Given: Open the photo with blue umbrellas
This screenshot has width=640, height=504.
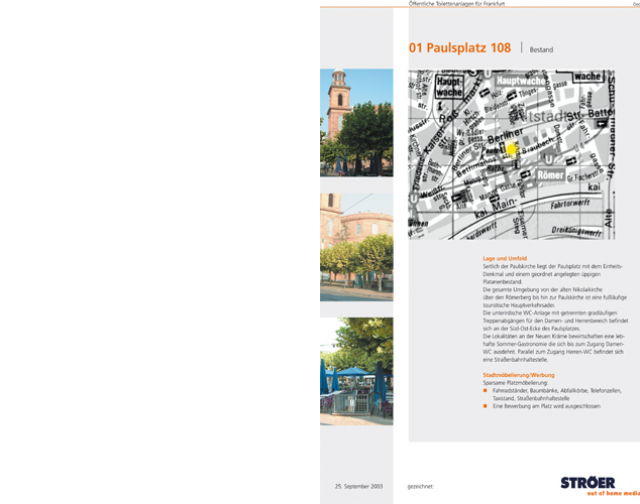Looking at the screenshot, I should pyautogui.click(x=356, y=370).
